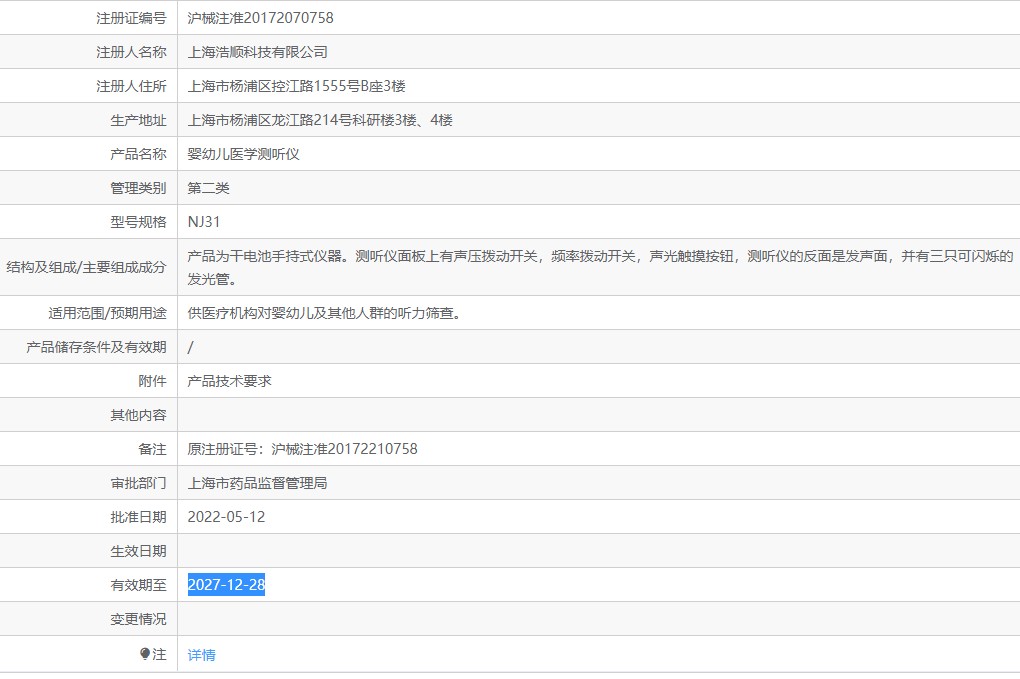Click production address 上海市杨浦区龙江路214号科研楼3楼、4楼

[x=320, y=120]
